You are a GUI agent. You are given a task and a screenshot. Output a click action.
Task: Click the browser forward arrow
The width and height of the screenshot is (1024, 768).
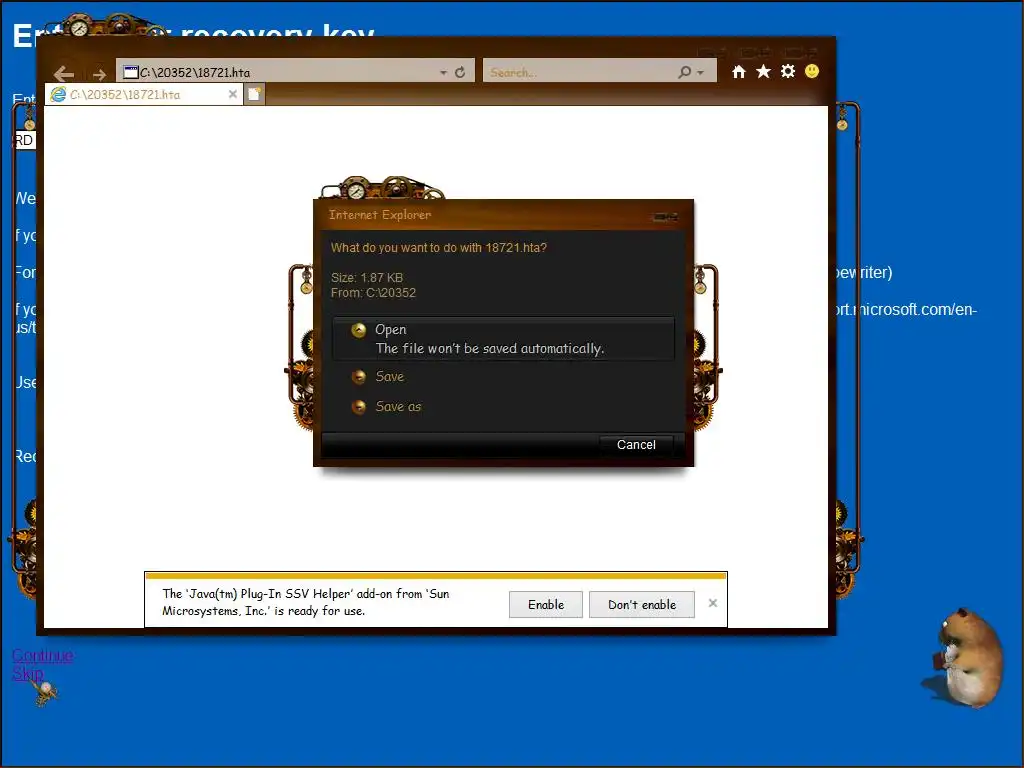coord(99,74)
